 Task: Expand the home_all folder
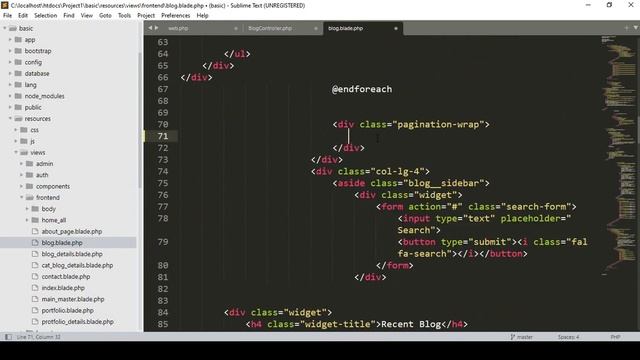pyautogui.click(x=27, y=220)
